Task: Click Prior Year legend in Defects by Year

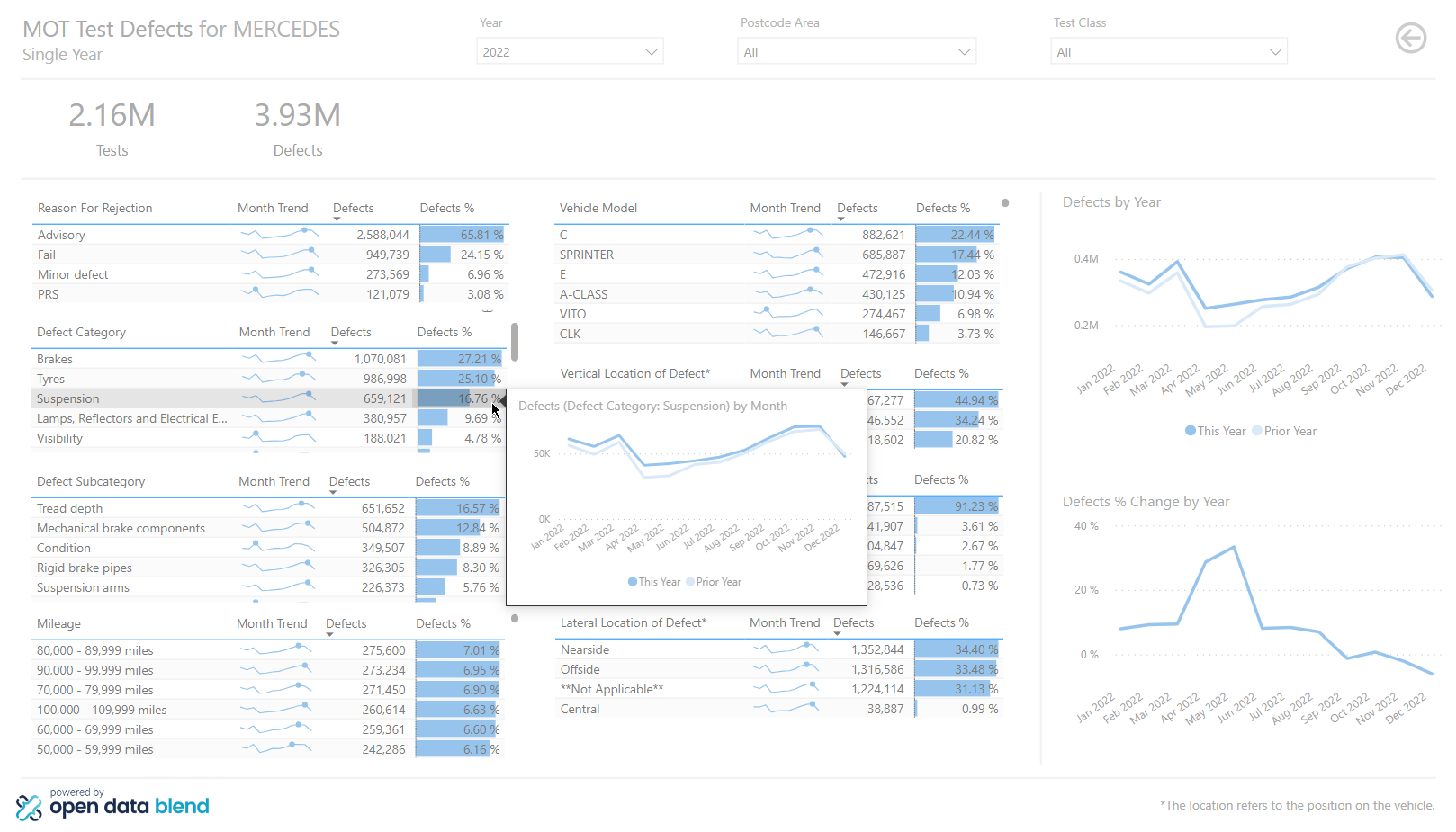Action: click(1284, 431)
